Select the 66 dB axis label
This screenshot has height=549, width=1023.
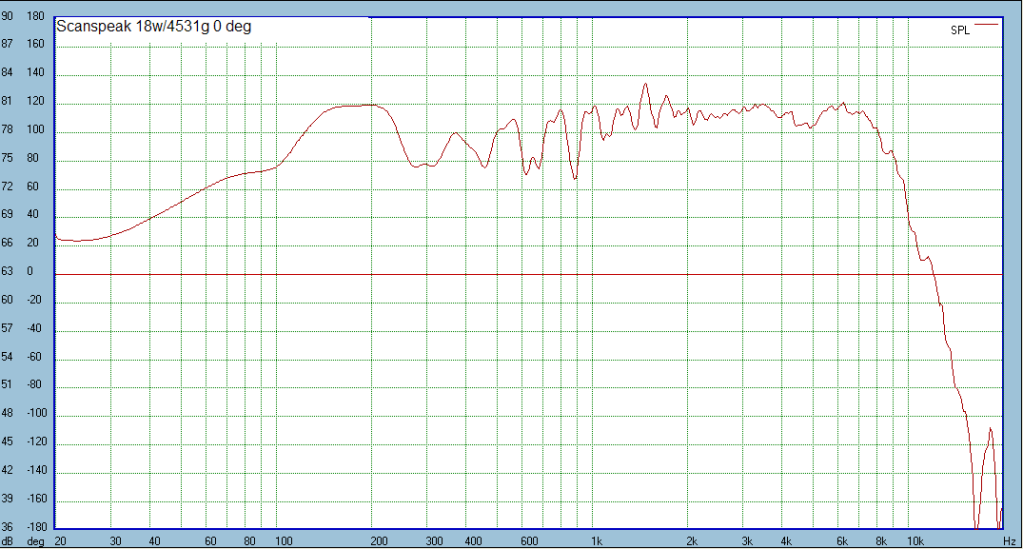(7, 243)
